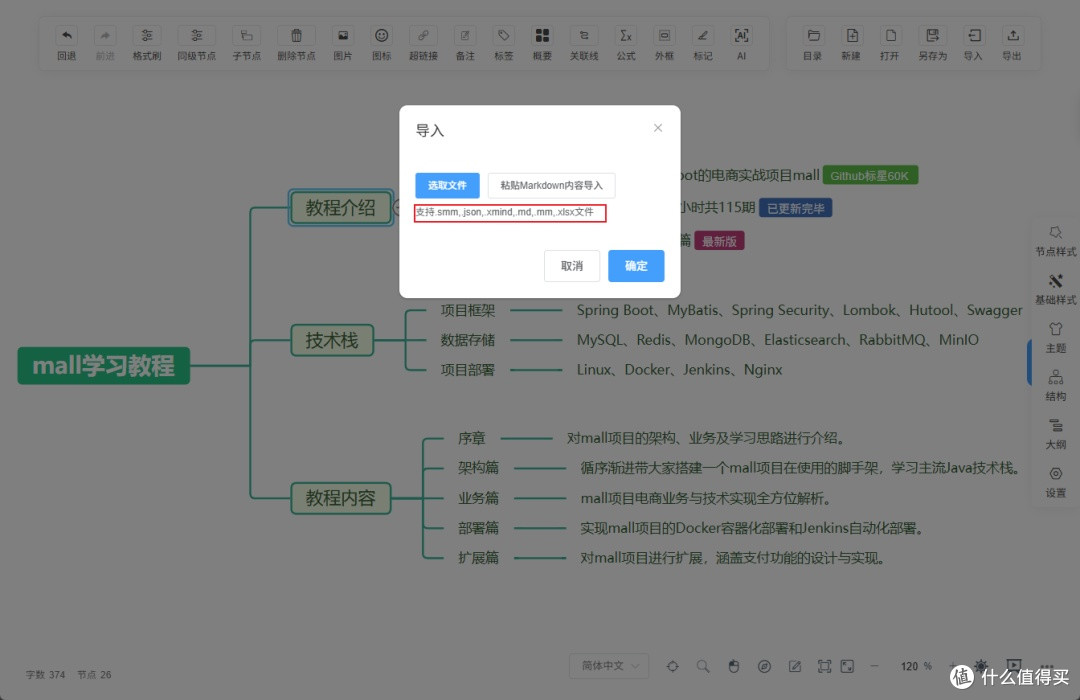Screen dimensions: 1080x700
Task: Click the 标签 tag icon
Action: [503, 36]
